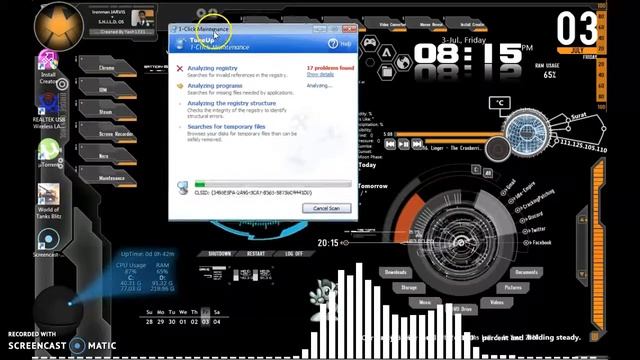
Task: Click the CrackingPatching link on the dial
Action: [535, 202]
